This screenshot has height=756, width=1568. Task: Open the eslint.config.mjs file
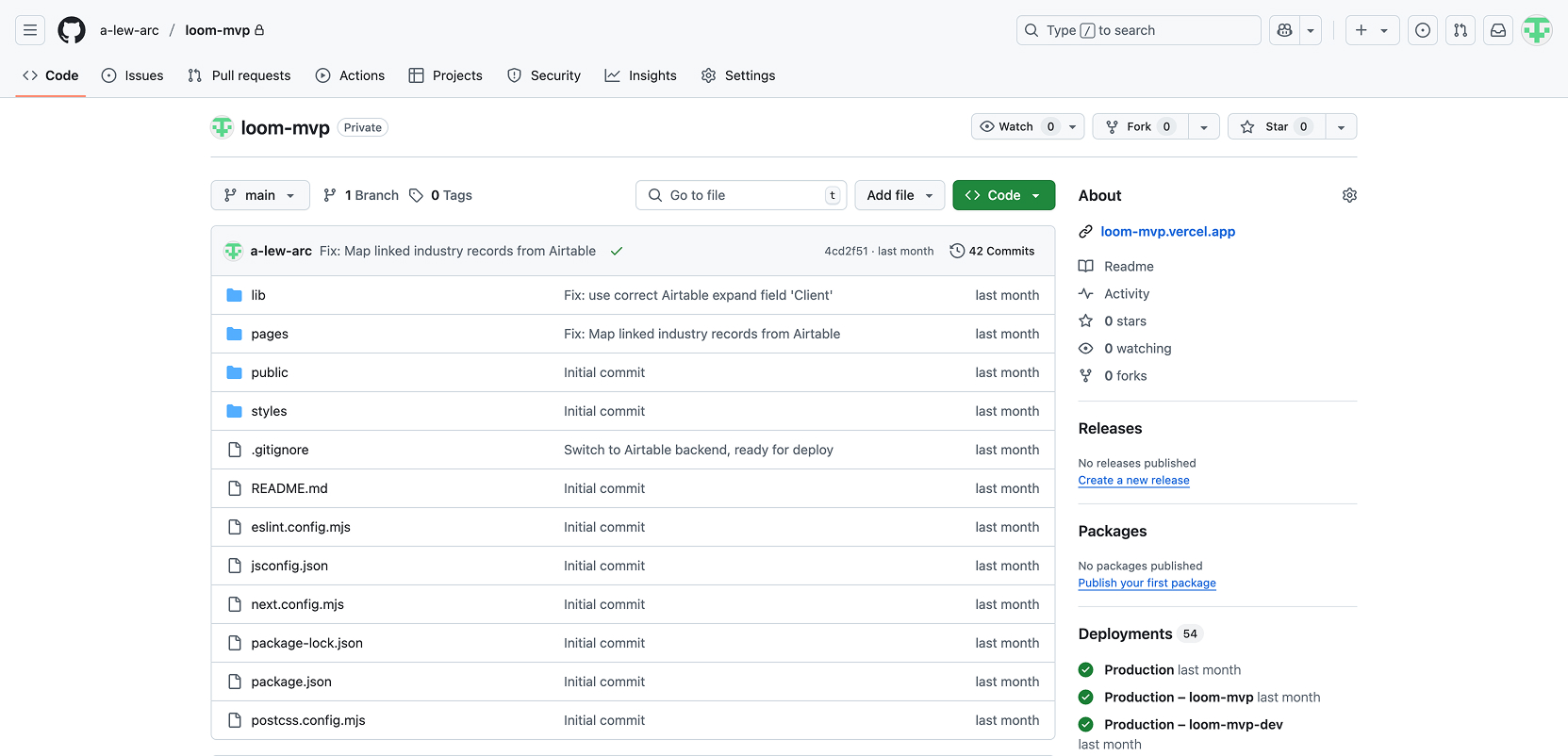(x=301, y=527)
